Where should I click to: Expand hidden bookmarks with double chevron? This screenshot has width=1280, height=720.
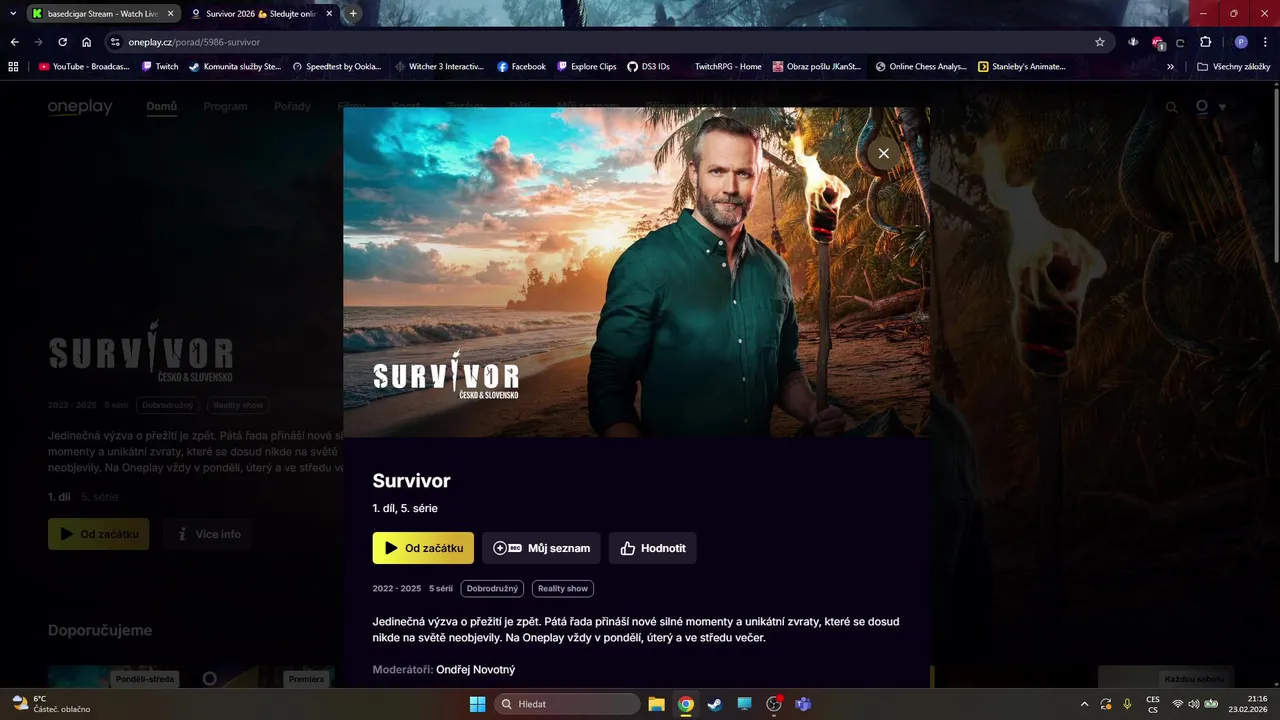coord(1171,67)
